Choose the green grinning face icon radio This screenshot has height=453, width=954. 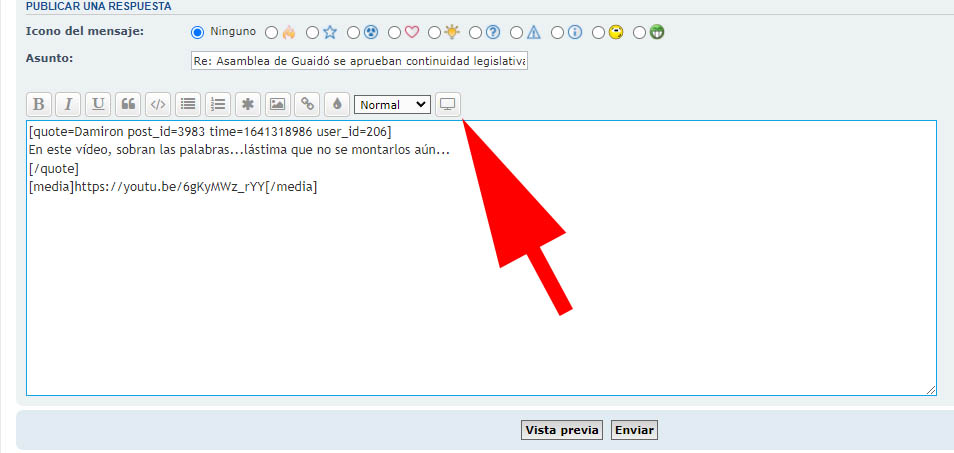coord(639,32)
